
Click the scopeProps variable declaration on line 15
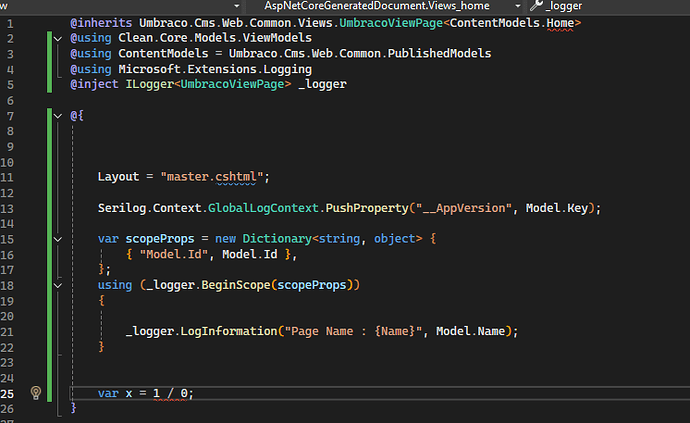point(160,239)
